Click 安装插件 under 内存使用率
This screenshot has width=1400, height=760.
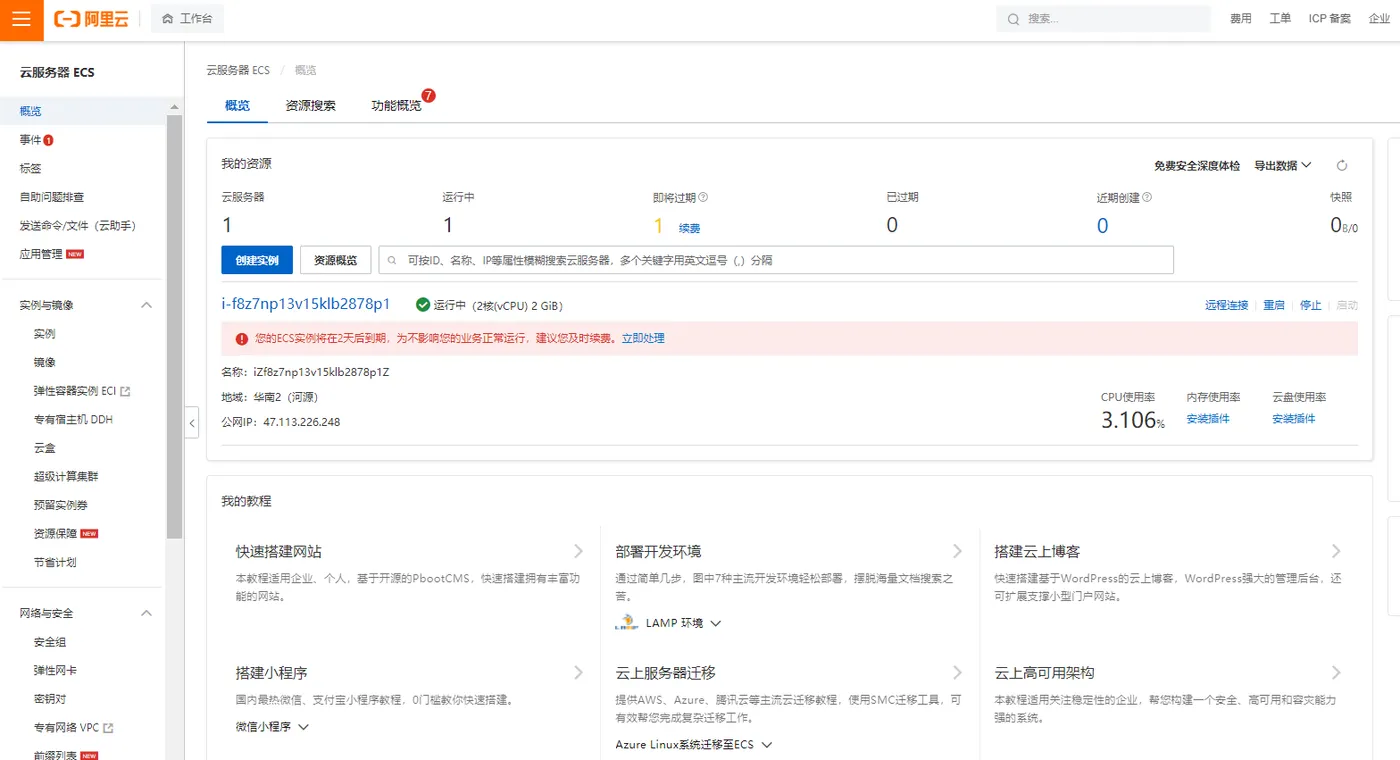point(1208,419)
